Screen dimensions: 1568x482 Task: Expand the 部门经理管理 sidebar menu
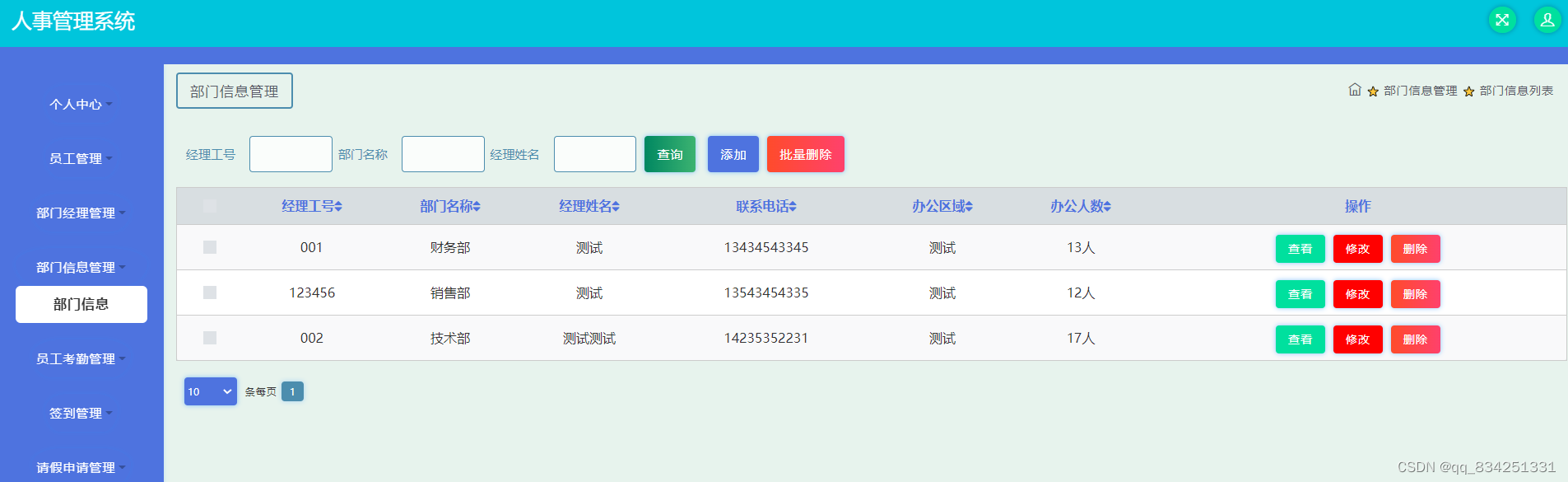[81, 213]
